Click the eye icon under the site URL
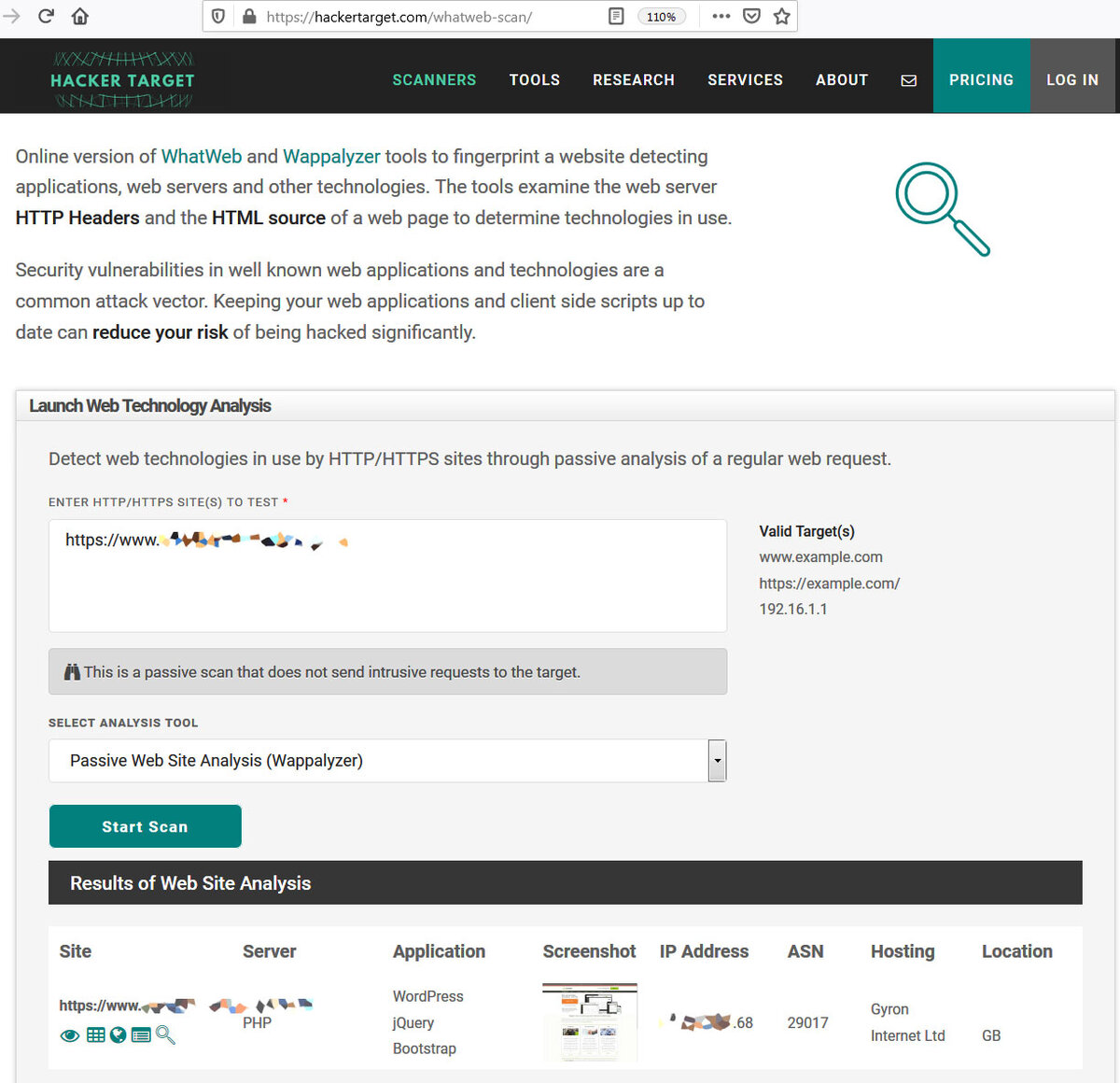Viewport: 1120px width, 1083px height. click(x=69, y=1035)
